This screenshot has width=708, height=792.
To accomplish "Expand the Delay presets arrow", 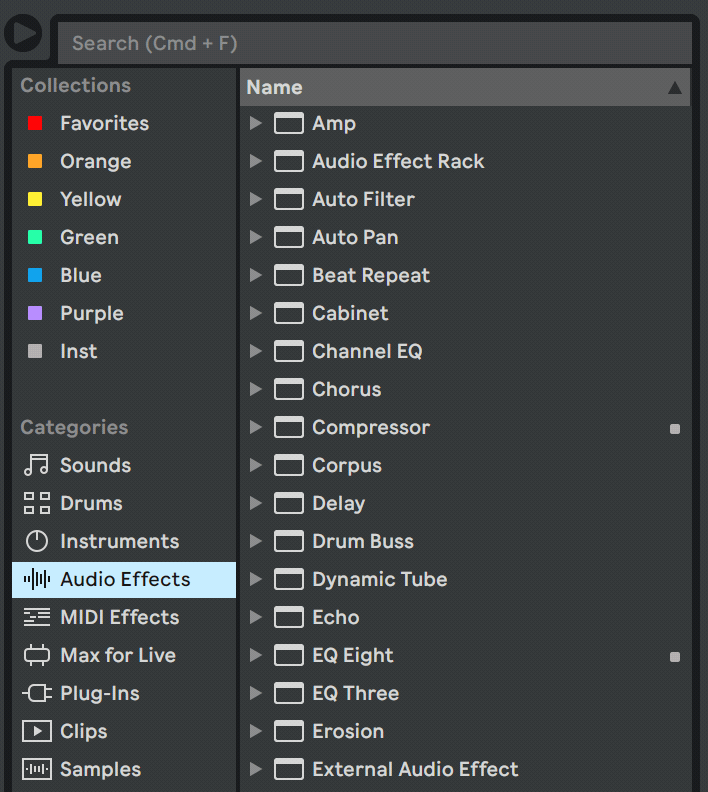I will 256,503.
